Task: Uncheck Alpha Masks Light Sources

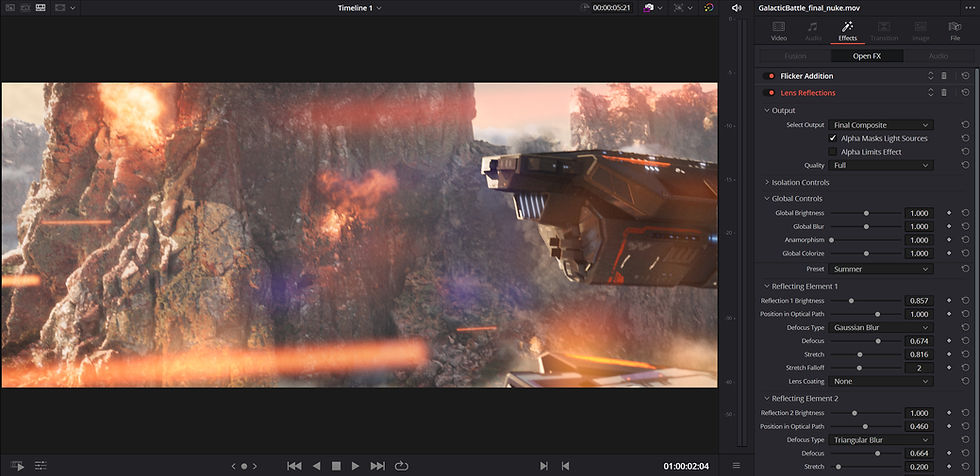Action: click(x=832, y=138)
